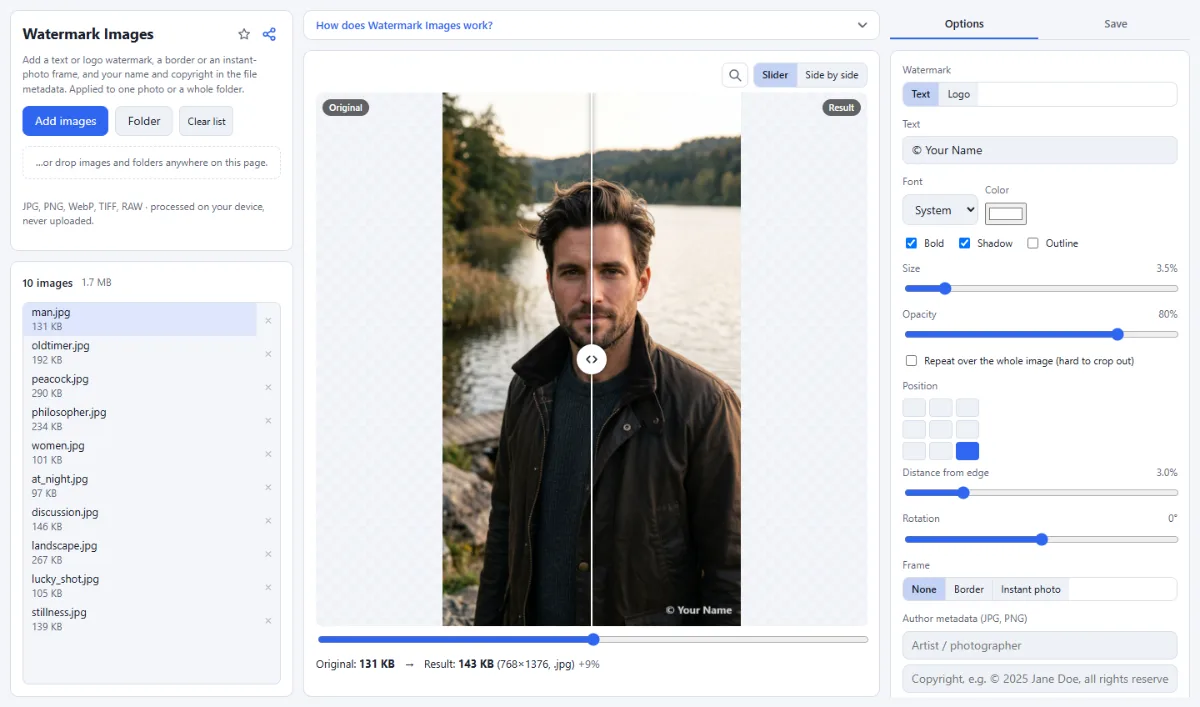
Task: Click the Folder button
Action: pos(144,121)
